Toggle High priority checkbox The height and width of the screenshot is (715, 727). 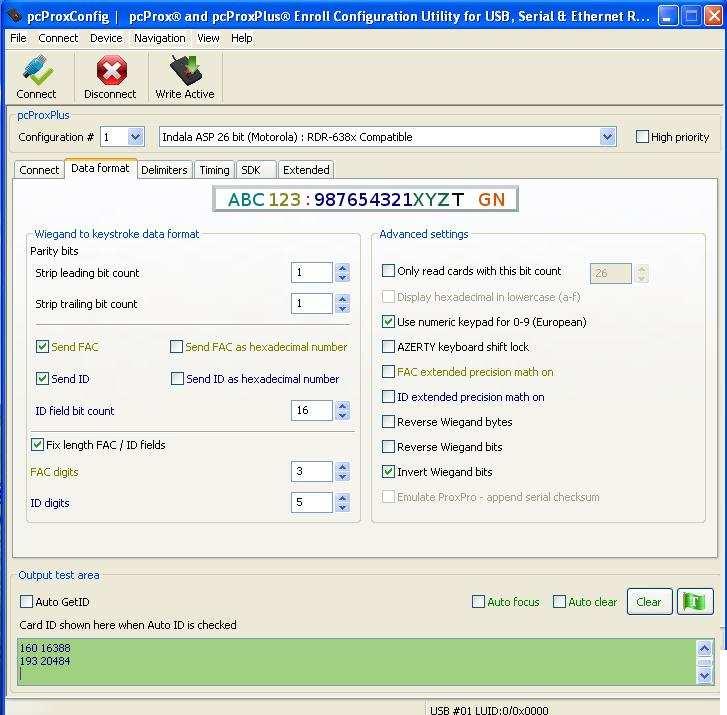[642, 137]
